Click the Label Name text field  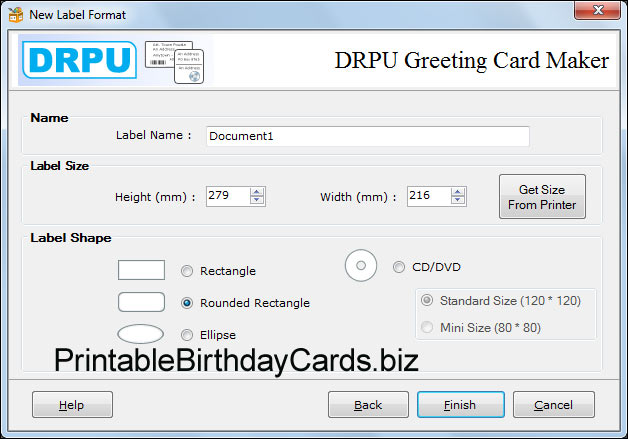(x=368, y=136)
